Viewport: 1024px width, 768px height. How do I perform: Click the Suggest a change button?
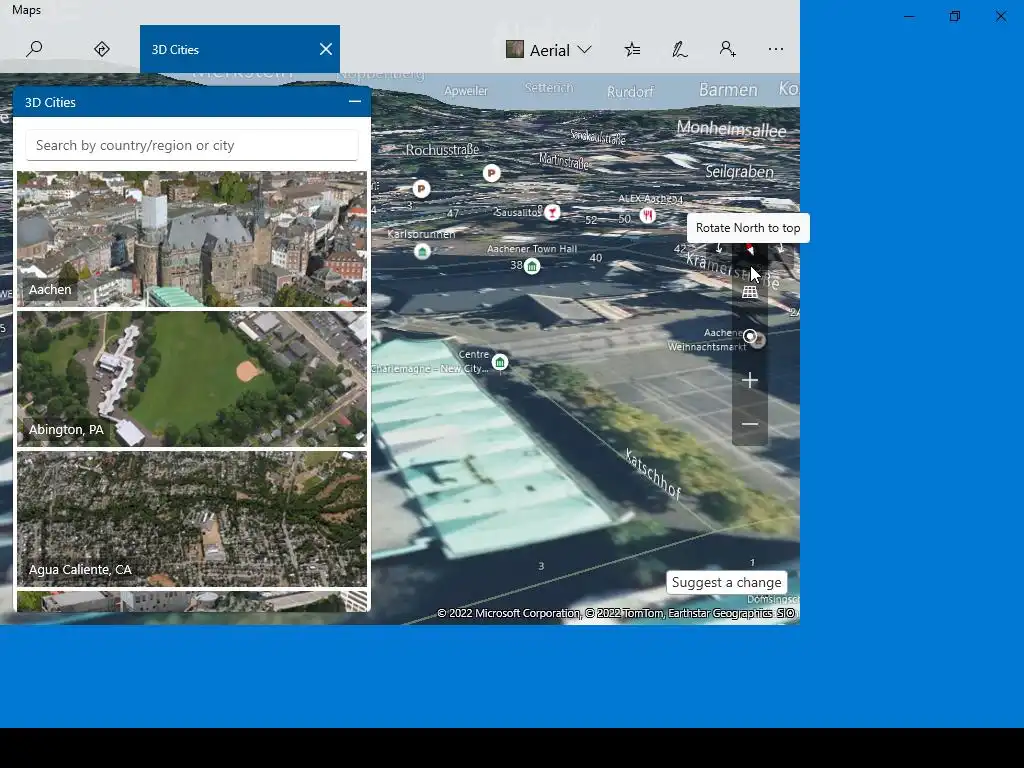click(726, 583)
